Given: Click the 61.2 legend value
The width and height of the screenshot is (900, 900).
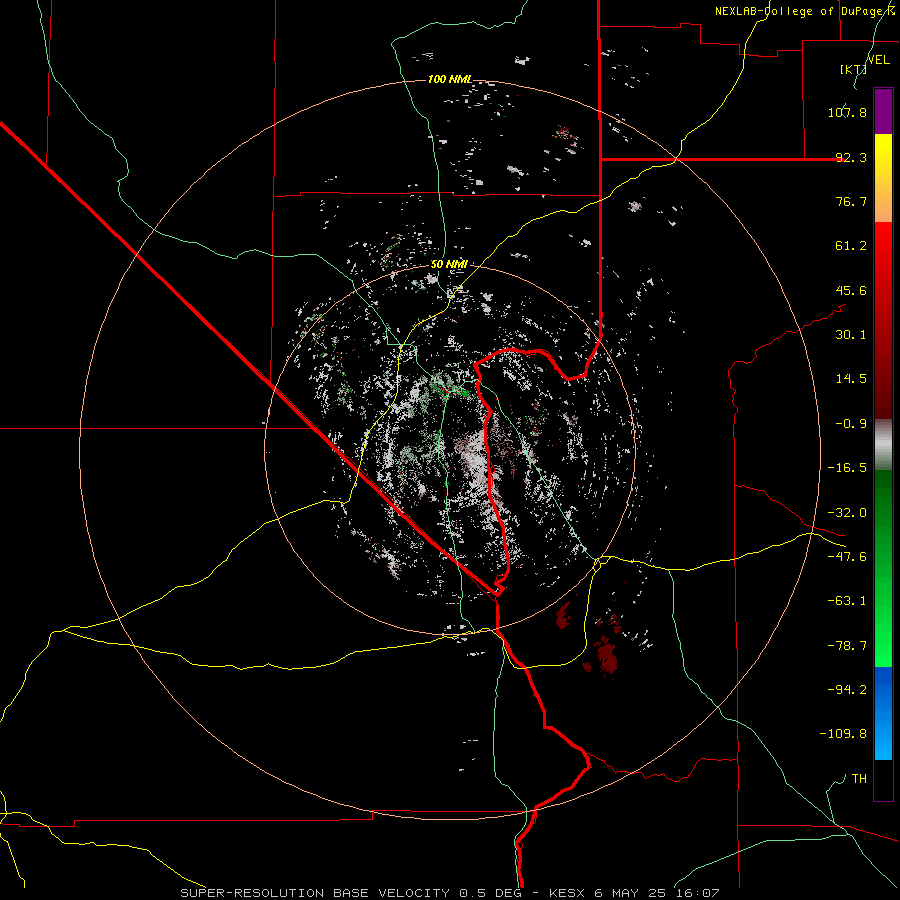Looking at the screenshot, I should click(851, 246).
